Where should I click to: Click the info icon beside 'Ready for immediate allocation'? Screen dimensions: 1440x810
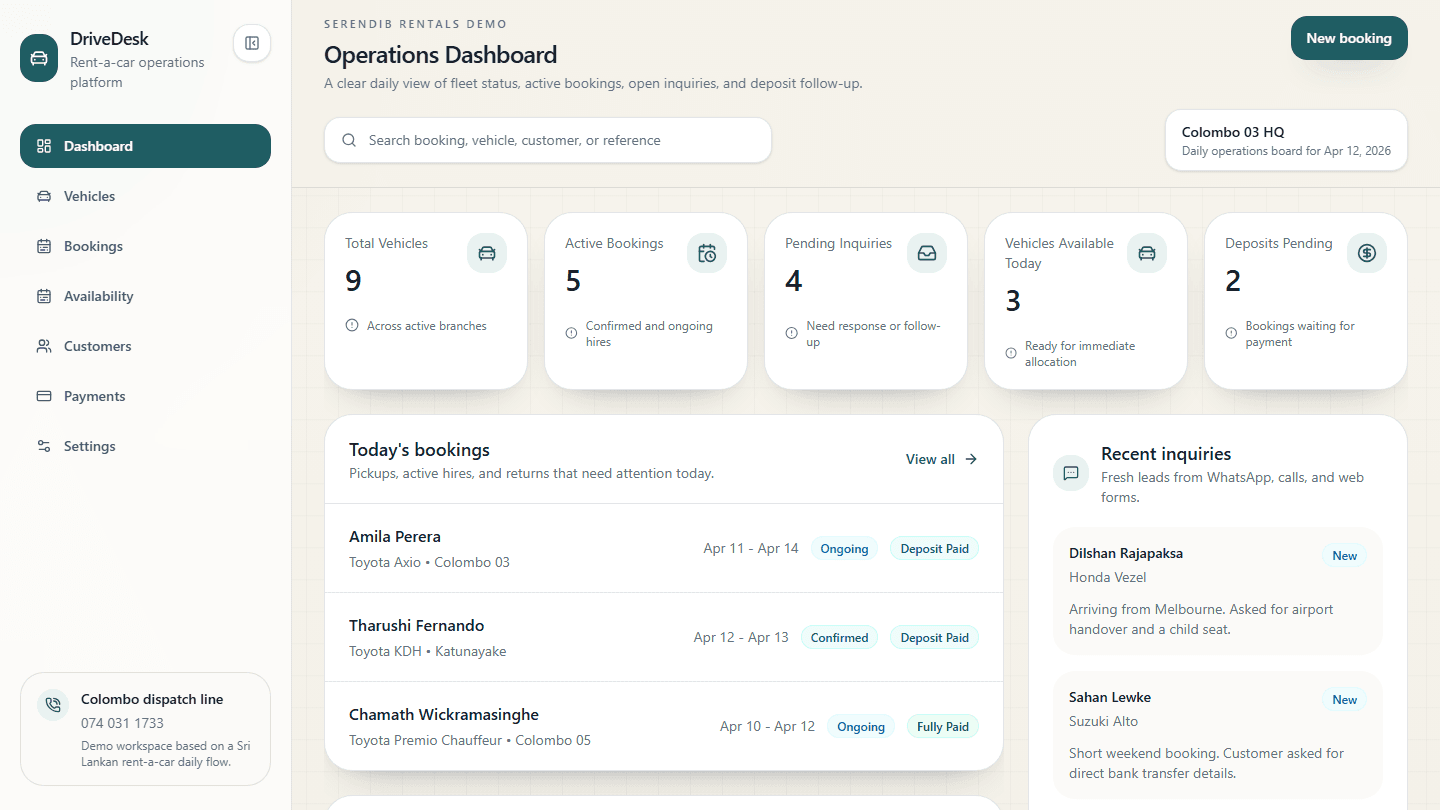pyautogui.click(x=1011, y=353)
